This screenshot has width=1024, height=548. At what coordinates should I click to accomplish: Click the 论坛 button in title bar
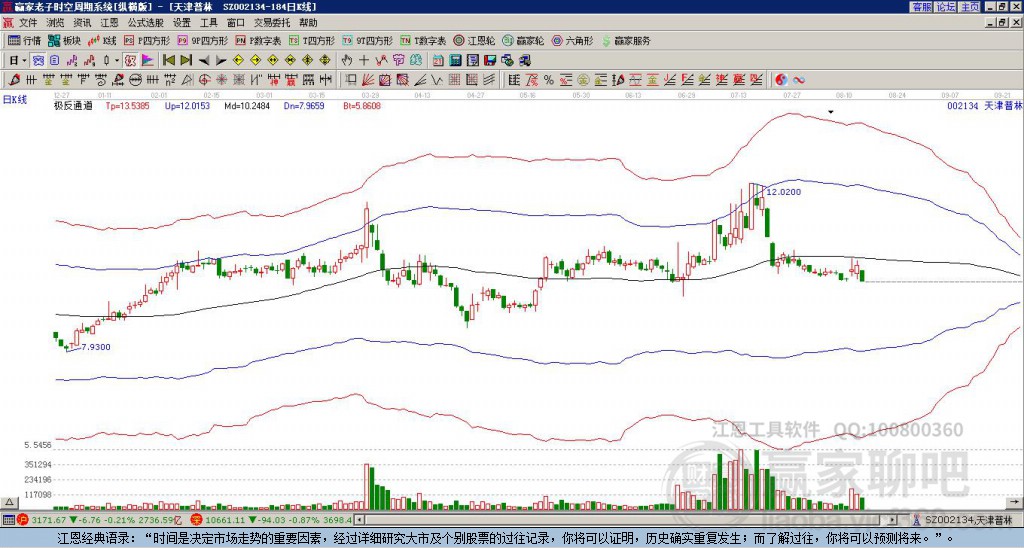click(946, 7)
